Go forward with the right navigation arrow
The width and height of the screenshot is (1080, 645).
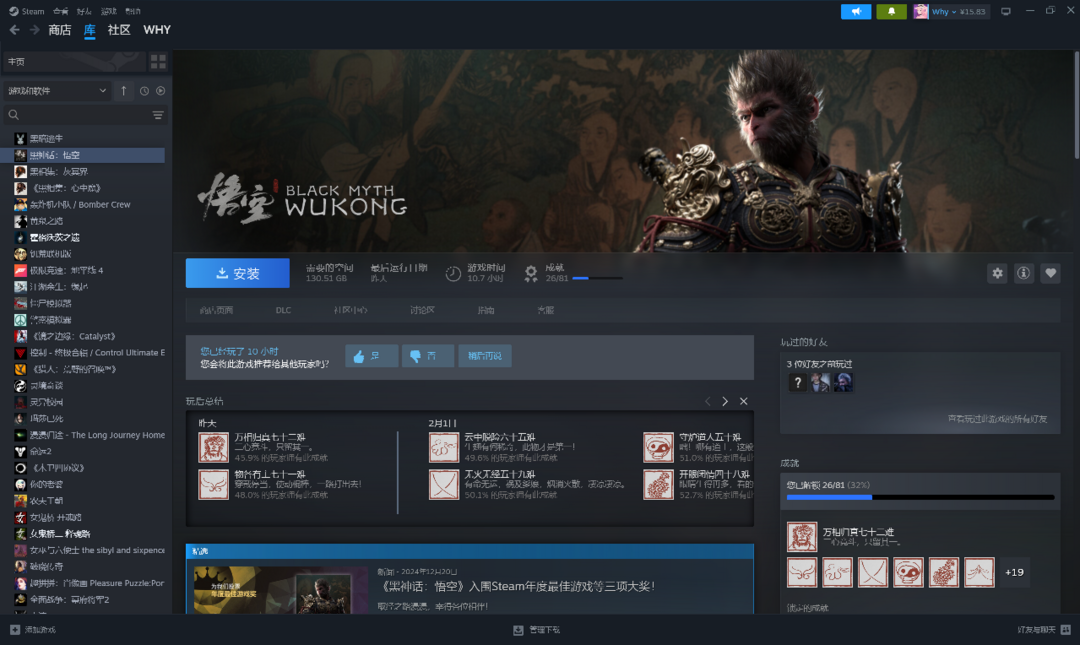34,30
